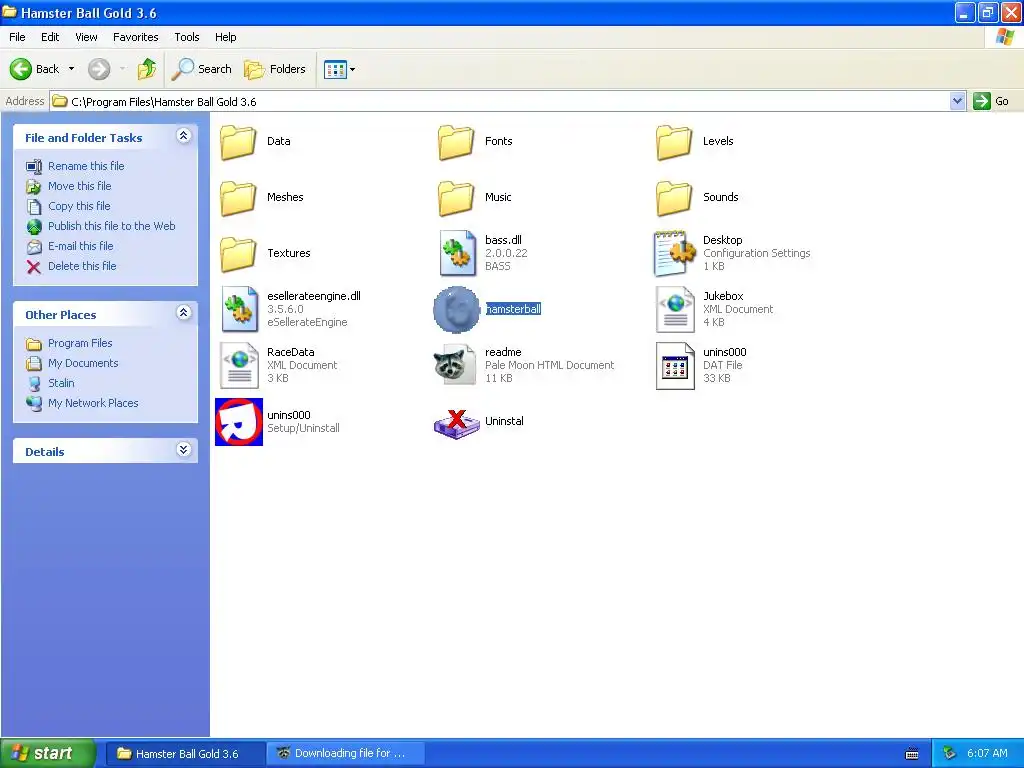The image size is (1024, 768).
Task: Click the Jukebox file name text
Action: pyautogui.click(x=723, y=296)
